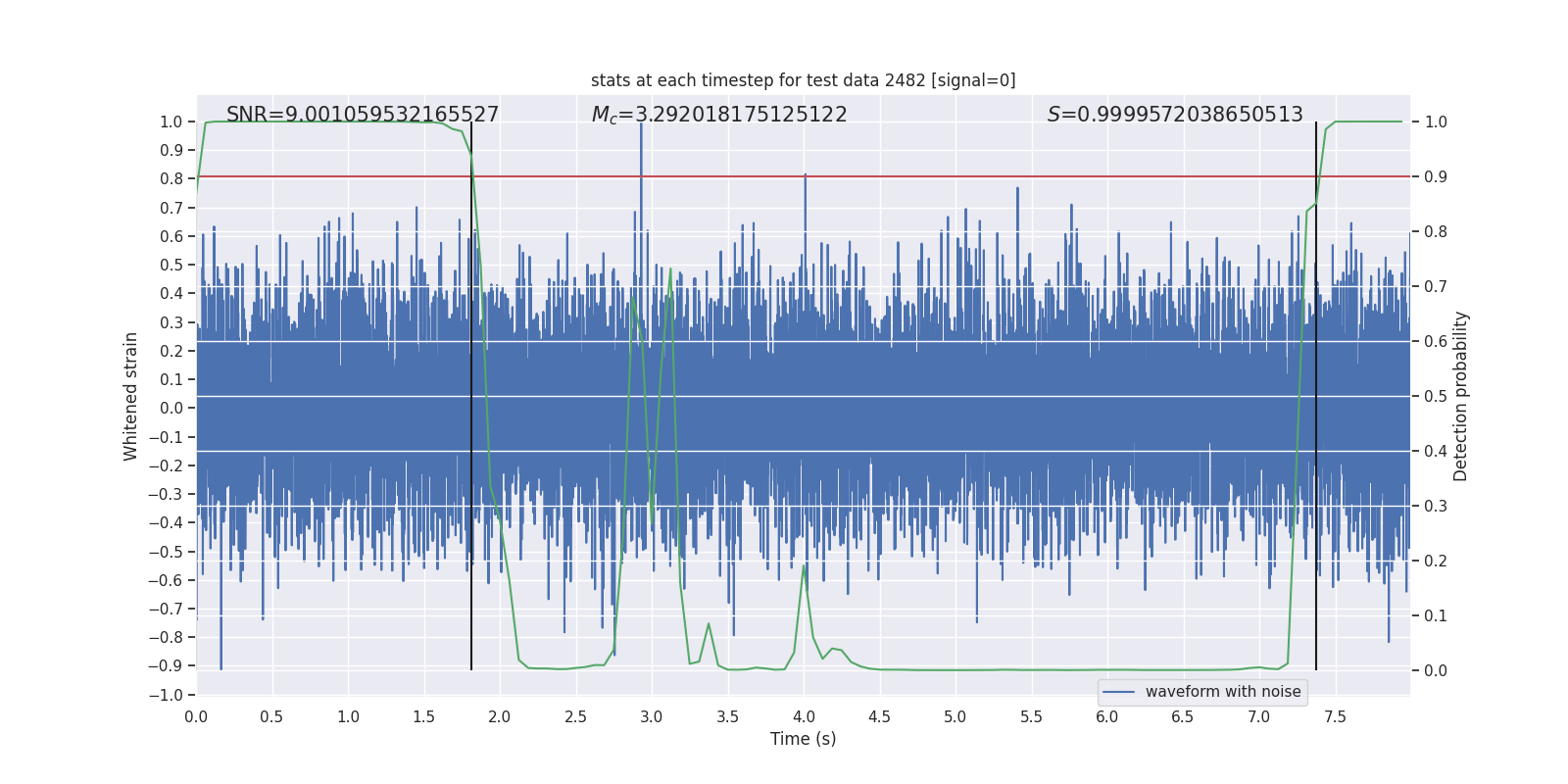Click the S=0.9999572 annotation text
The height and width of the screenshot is (784, 1568).
tap(1174, 115)
